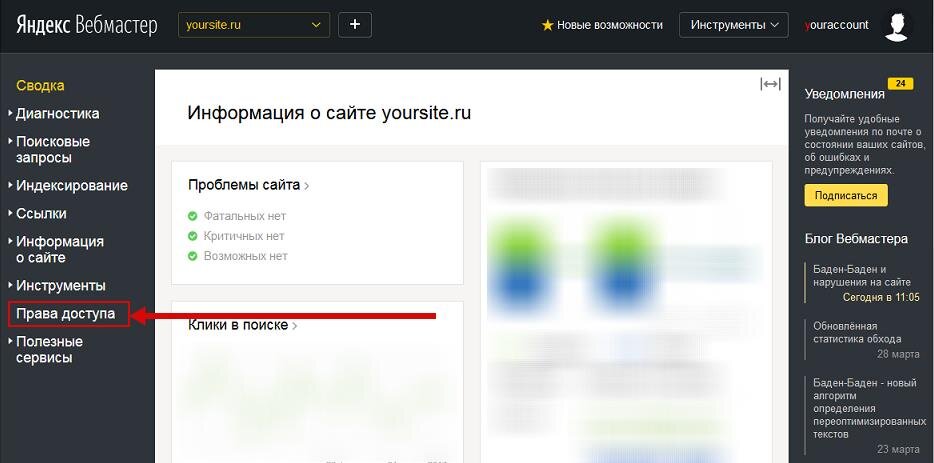934x463 pixels.
Task: Expand Индексирование sidebar section
Action: click(x=71, y=185)
